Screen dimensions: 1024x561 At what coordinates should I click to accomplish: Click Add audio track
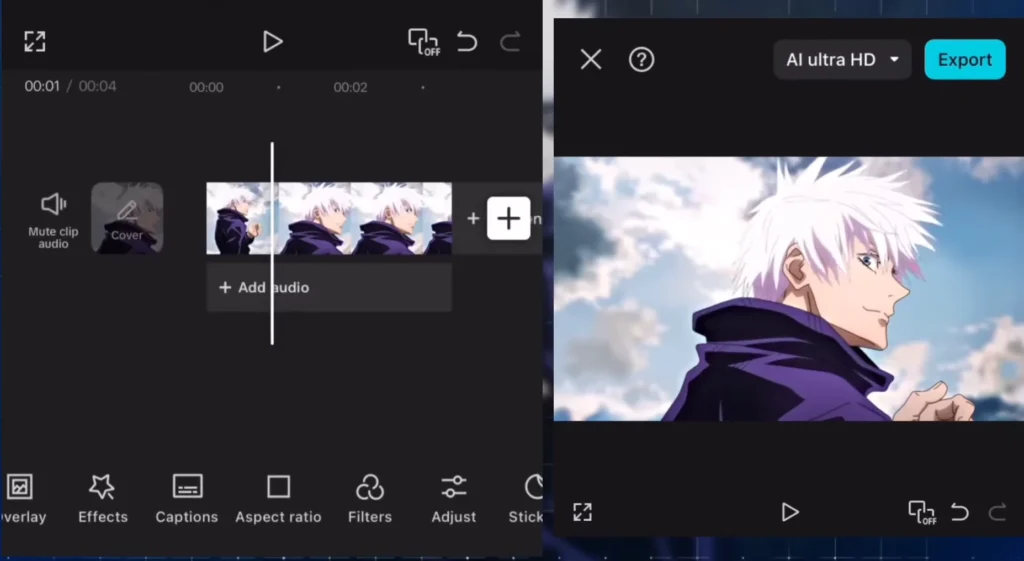click(x=328, y=287)
